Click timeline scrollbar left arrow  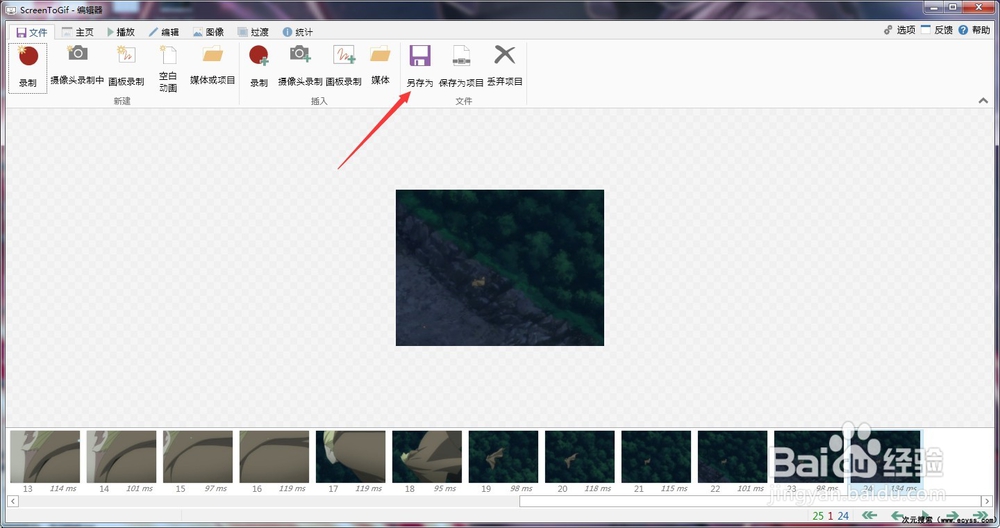13,501
